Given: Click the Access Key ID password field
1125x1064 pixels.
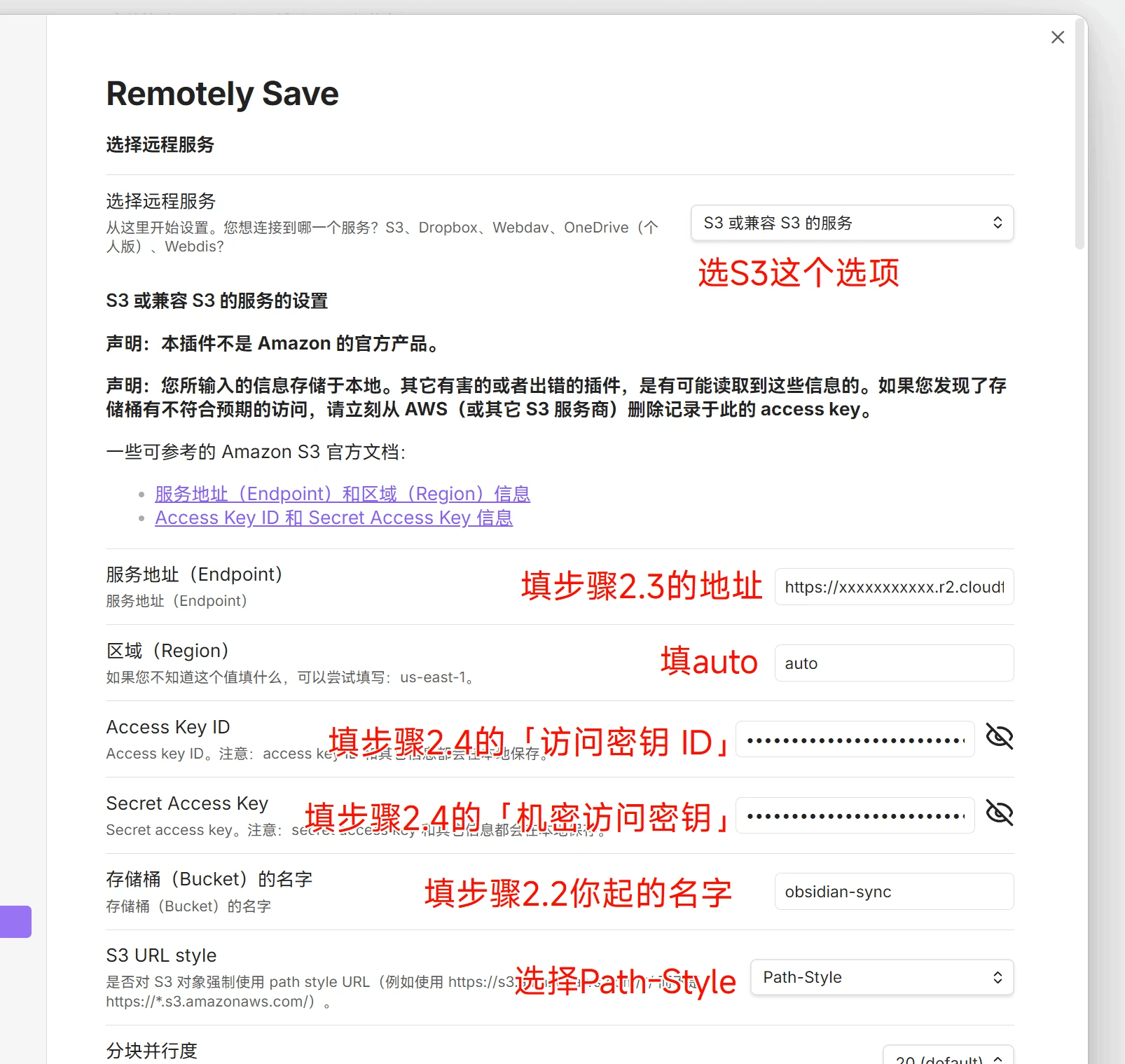Looking at the screenshot, I should [855, 738].
